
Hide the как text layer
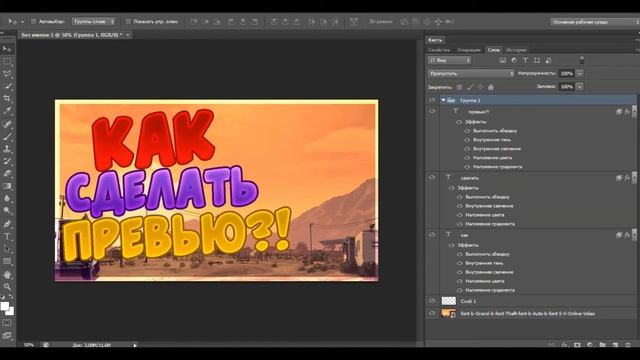coord(432,234)
